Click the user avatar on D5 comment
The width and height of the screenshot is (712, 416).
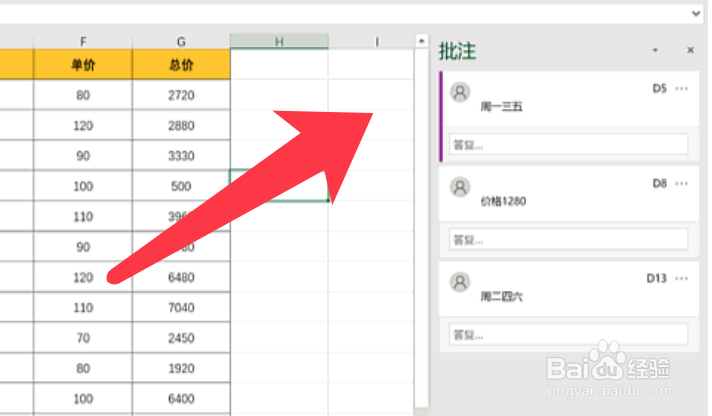460,92
